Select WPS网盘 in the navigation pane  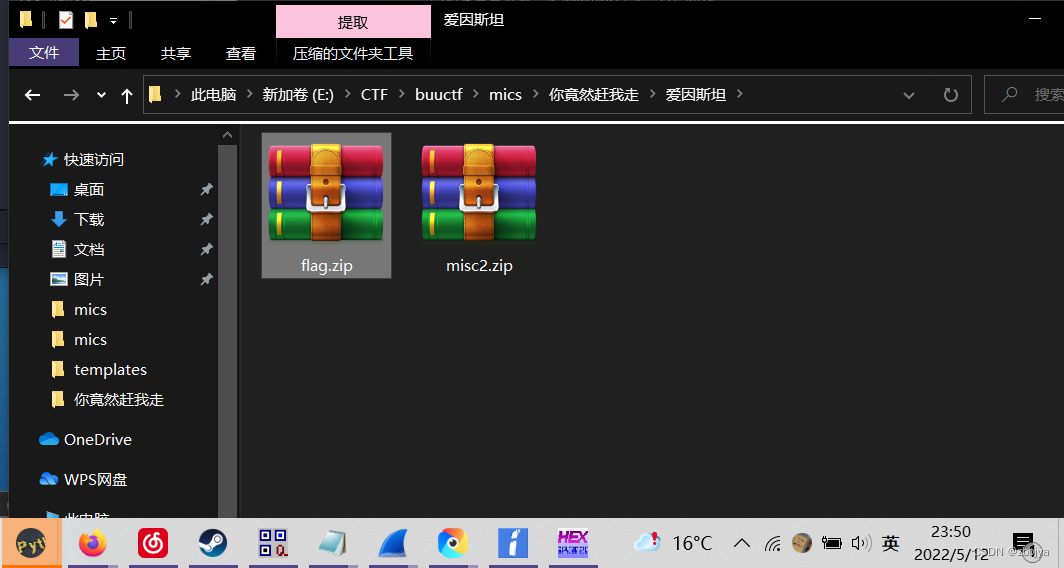pos(95,479)
